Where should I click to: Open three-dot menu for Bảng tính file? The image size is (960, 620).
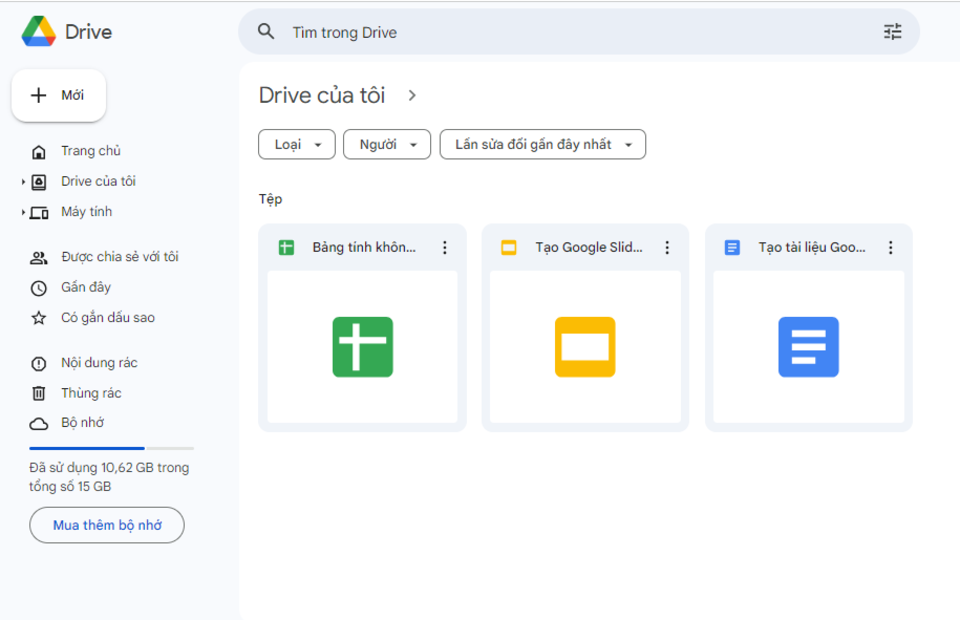(x=445, y=248)
